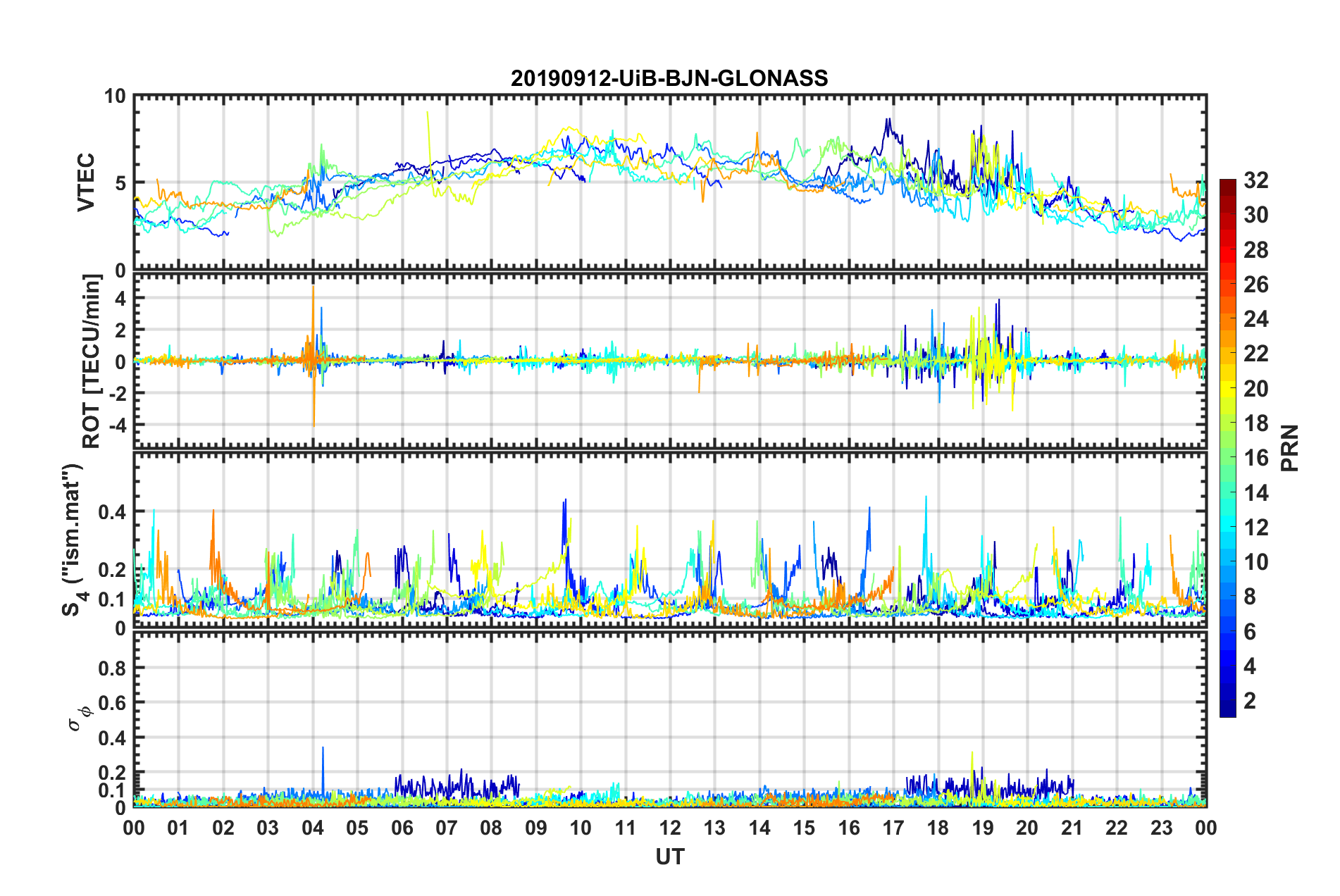Click the PRN colorbar label
The height and width of the screenshot is (896, 1340).
(1290, 448)
